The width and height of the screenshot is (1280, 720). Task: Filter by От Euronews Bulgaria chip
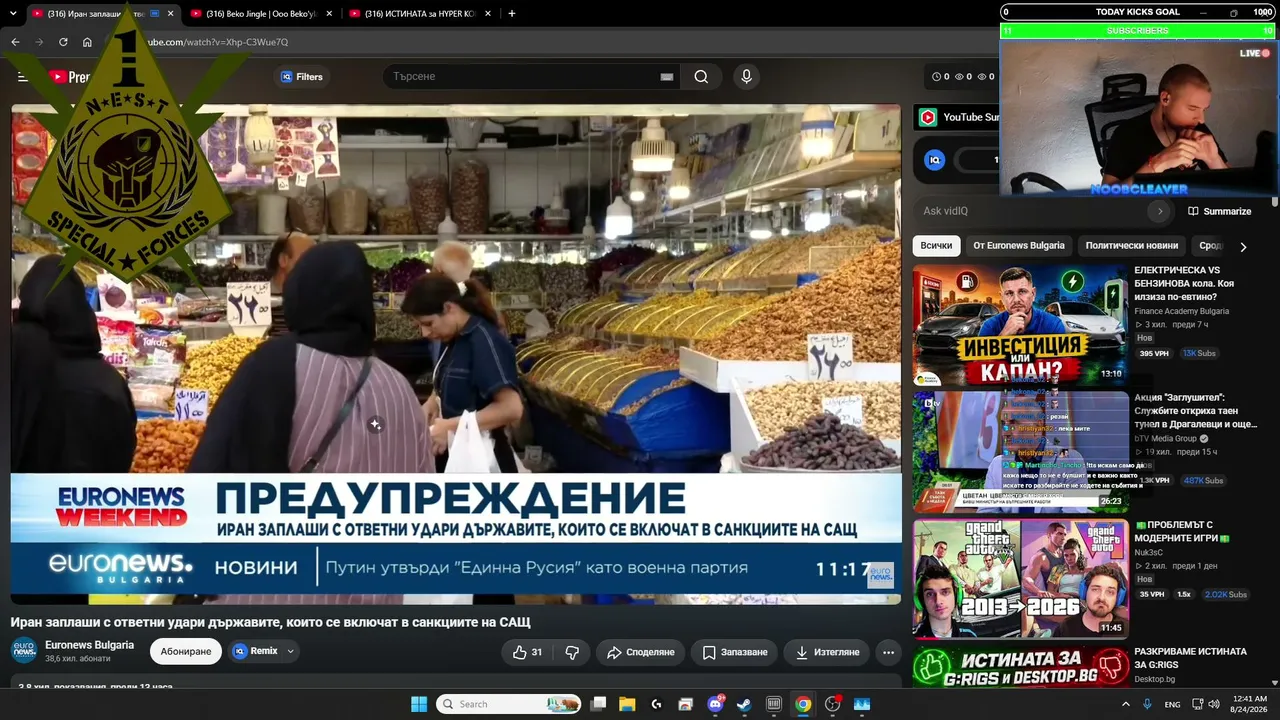[1019, 246]
